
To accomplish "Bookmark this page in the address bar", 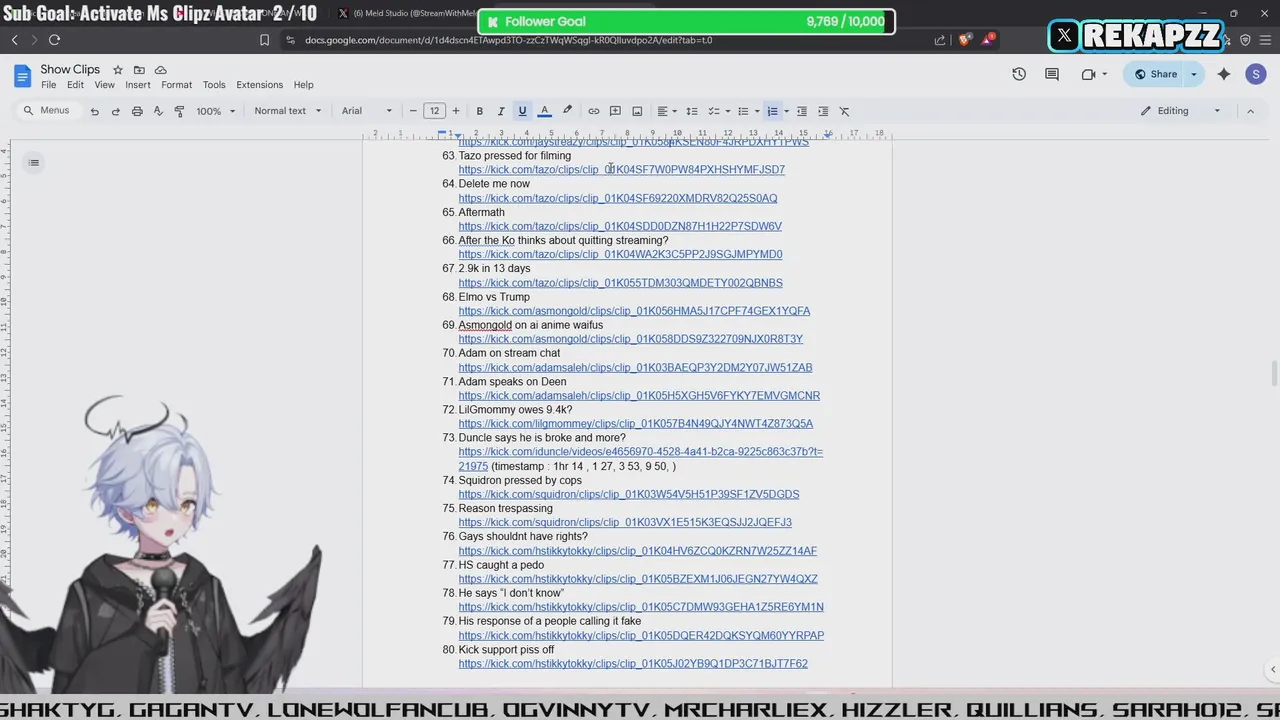I will coord(264,40).
